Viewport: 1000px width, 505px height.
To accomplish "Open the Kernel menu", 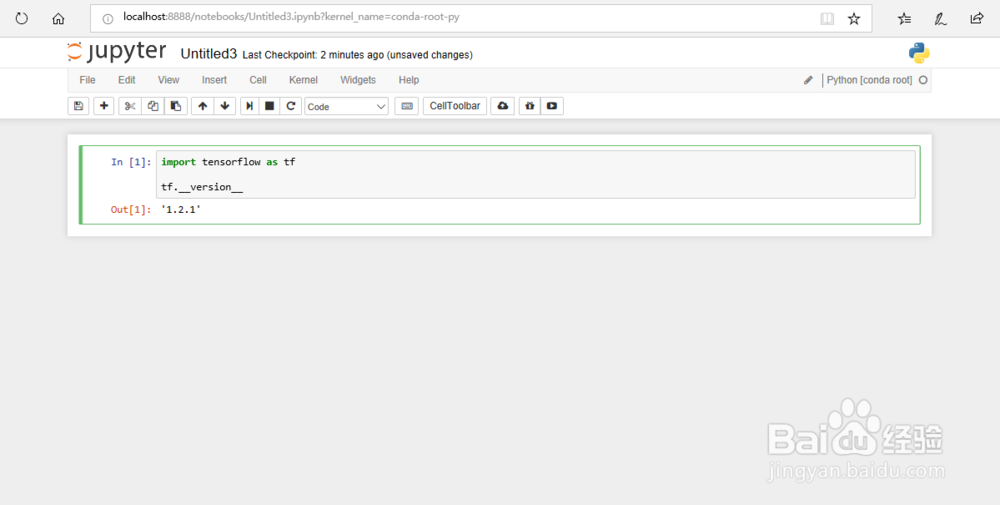I will pos(303,80).
